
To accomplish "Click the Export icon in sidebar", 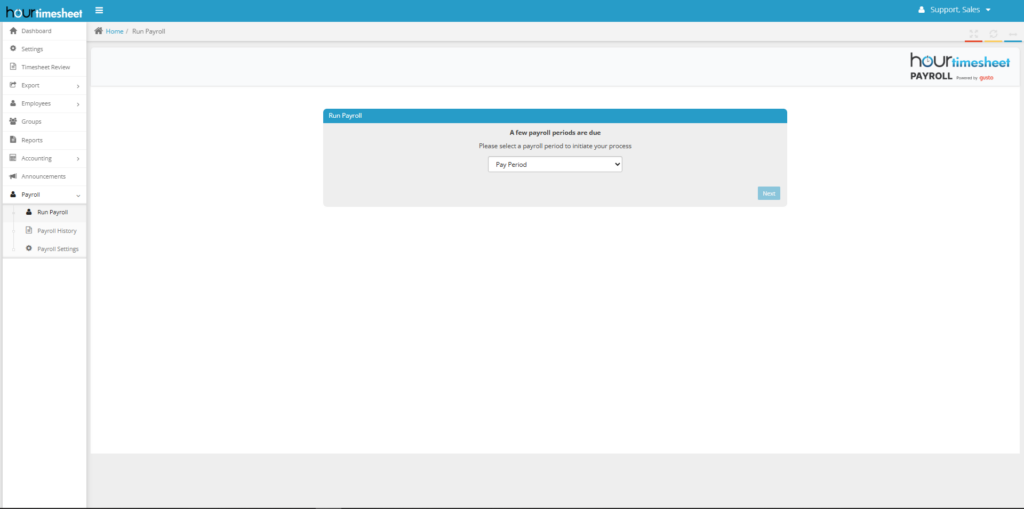I will tap(13, 85).
